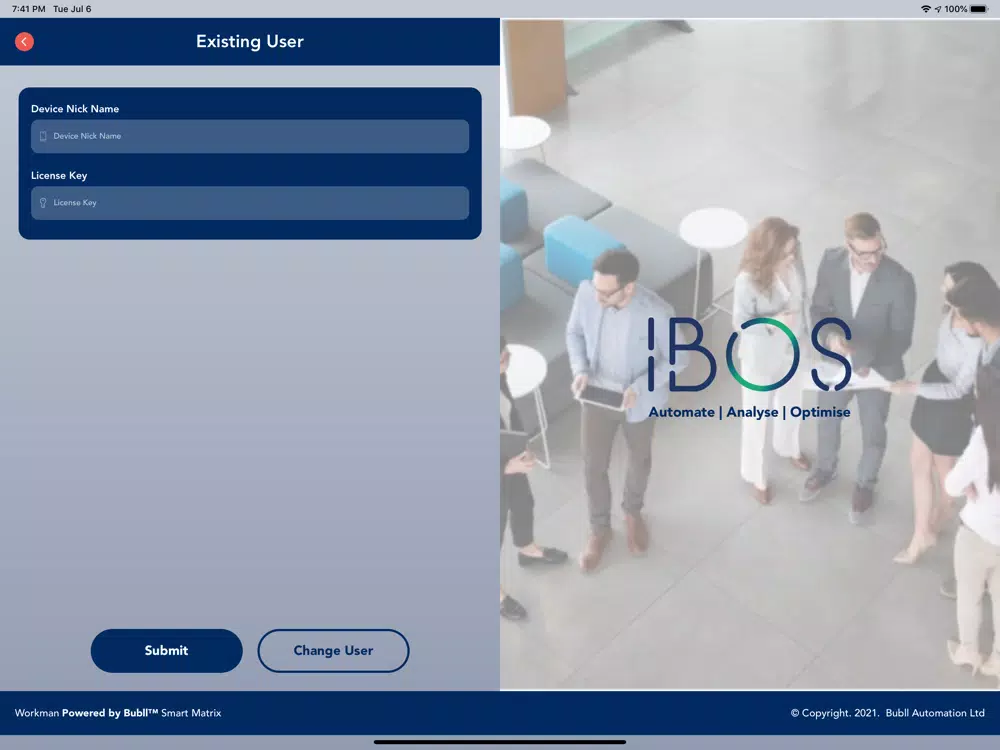Click the Copyright Bubll Automation Ltd text

click(x=887, y=713)
